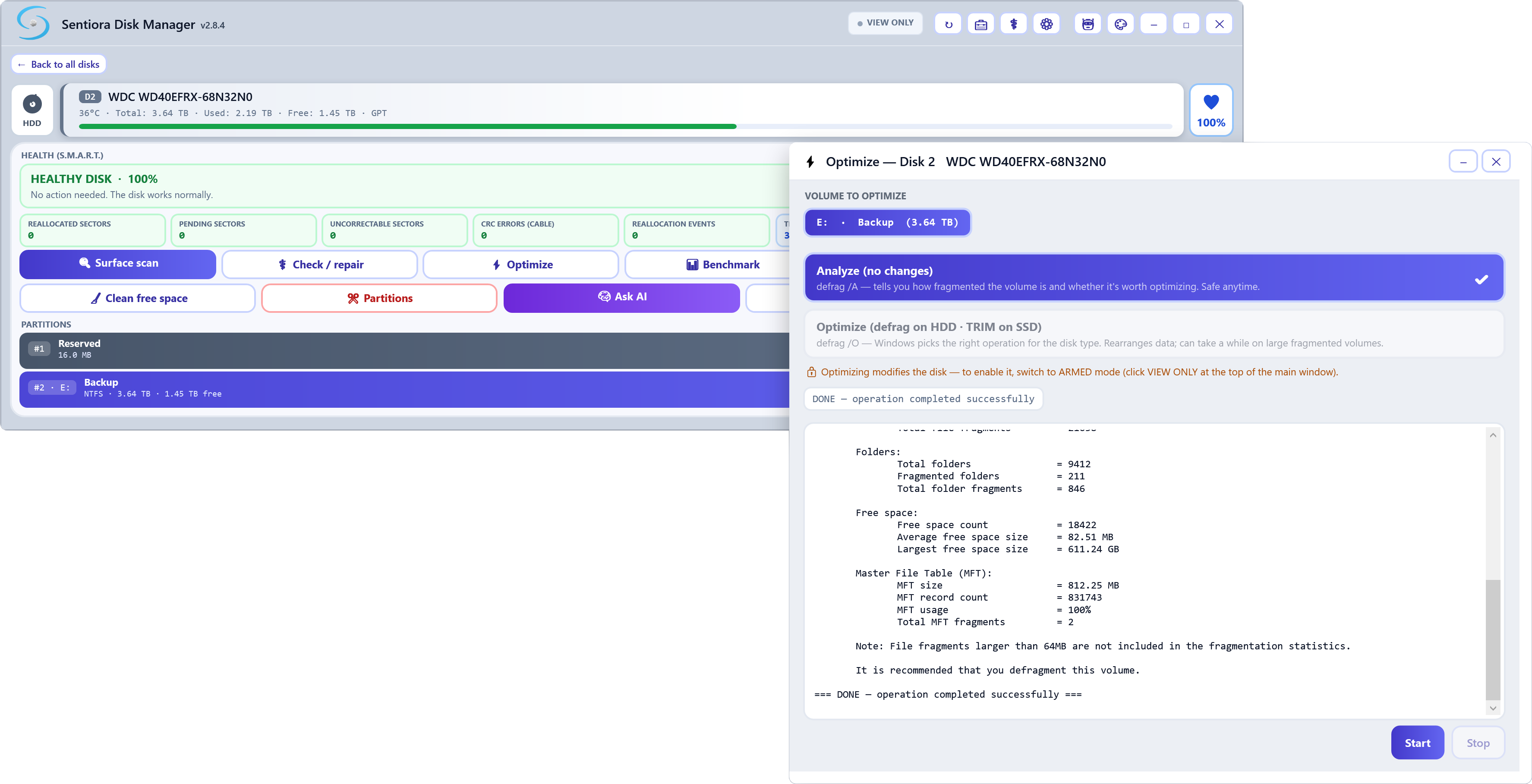Click the VOLUME TO OPTIMIZE label
This screenshot has width=1532, height=784.
pos(855,196)
